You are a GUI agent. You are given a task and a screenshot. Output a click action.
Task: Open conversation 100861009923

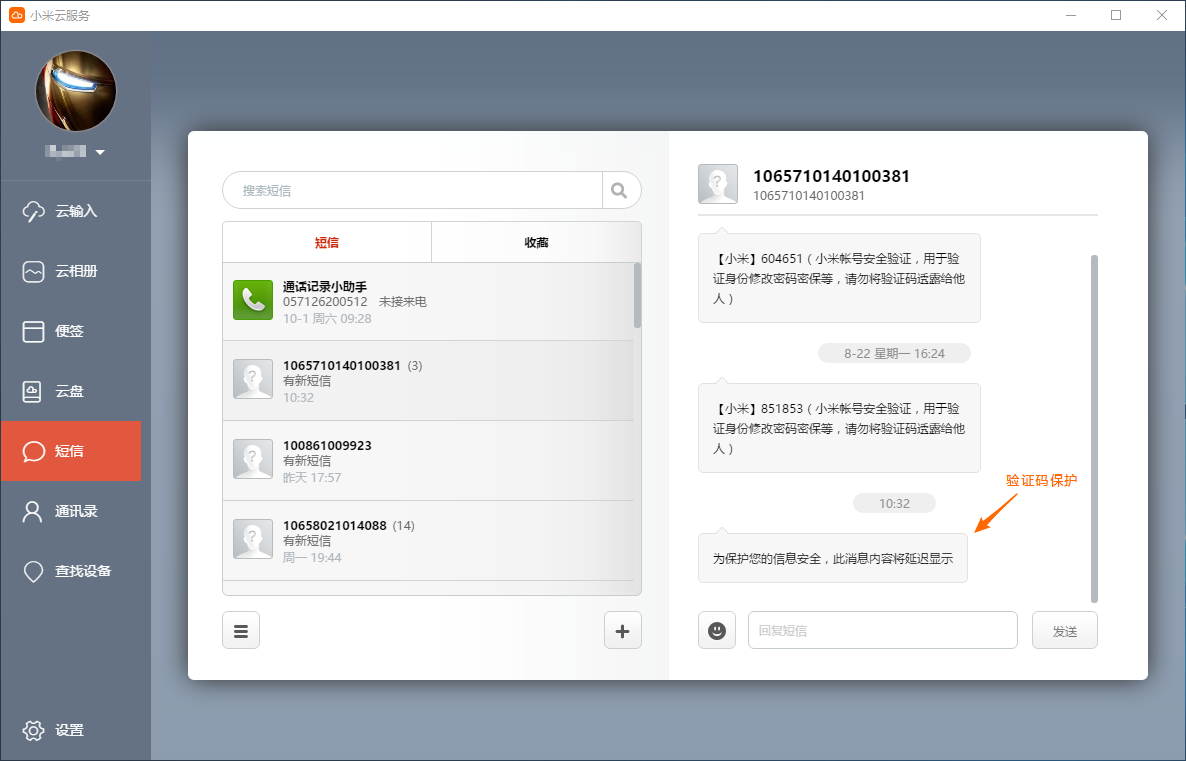pos(428,461)
